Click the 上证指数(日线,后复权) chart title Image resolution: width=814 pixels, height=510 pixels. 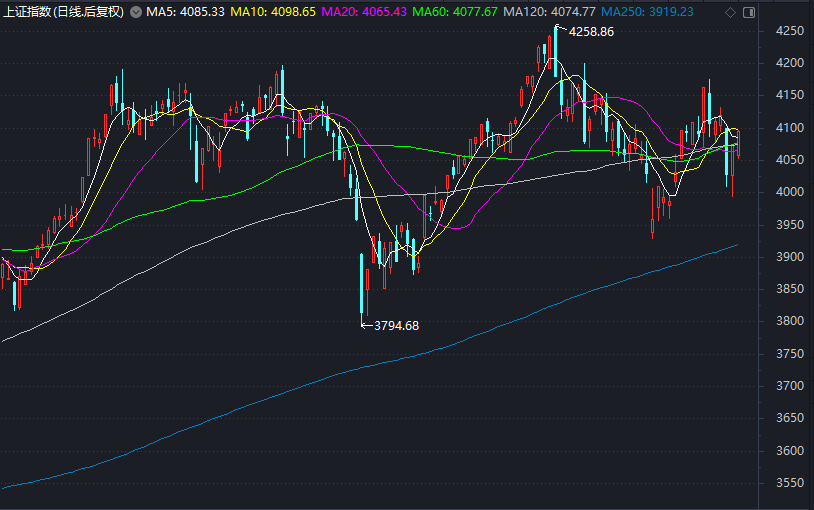64,12
